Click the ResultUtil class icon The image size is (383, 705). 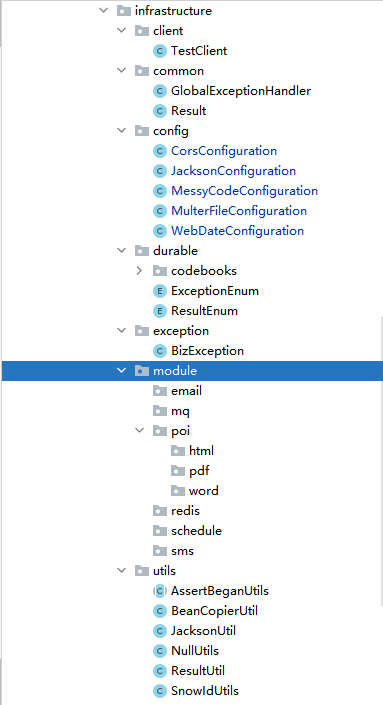click(160, 671)
